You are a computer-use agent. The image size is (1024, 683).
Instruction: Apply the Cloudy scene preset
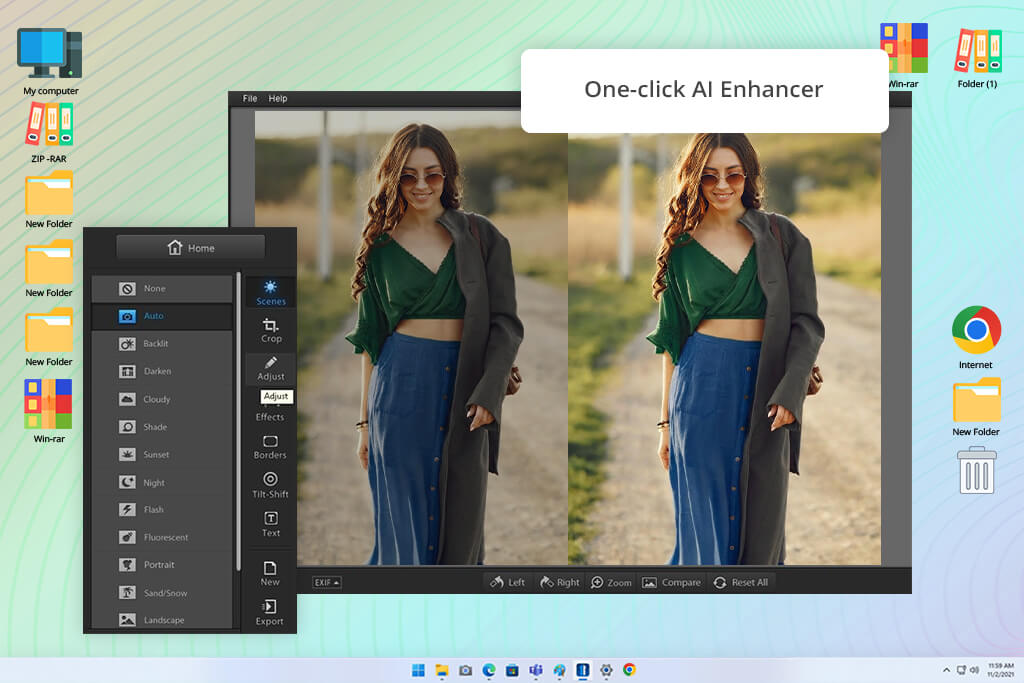click(x=162, y=399)
